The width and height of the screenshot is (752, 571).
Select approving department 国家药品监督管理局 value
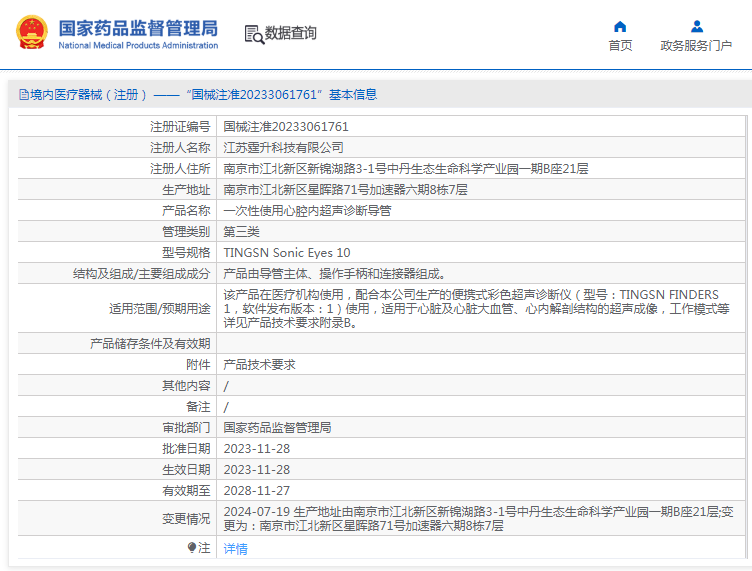[277, 428]
